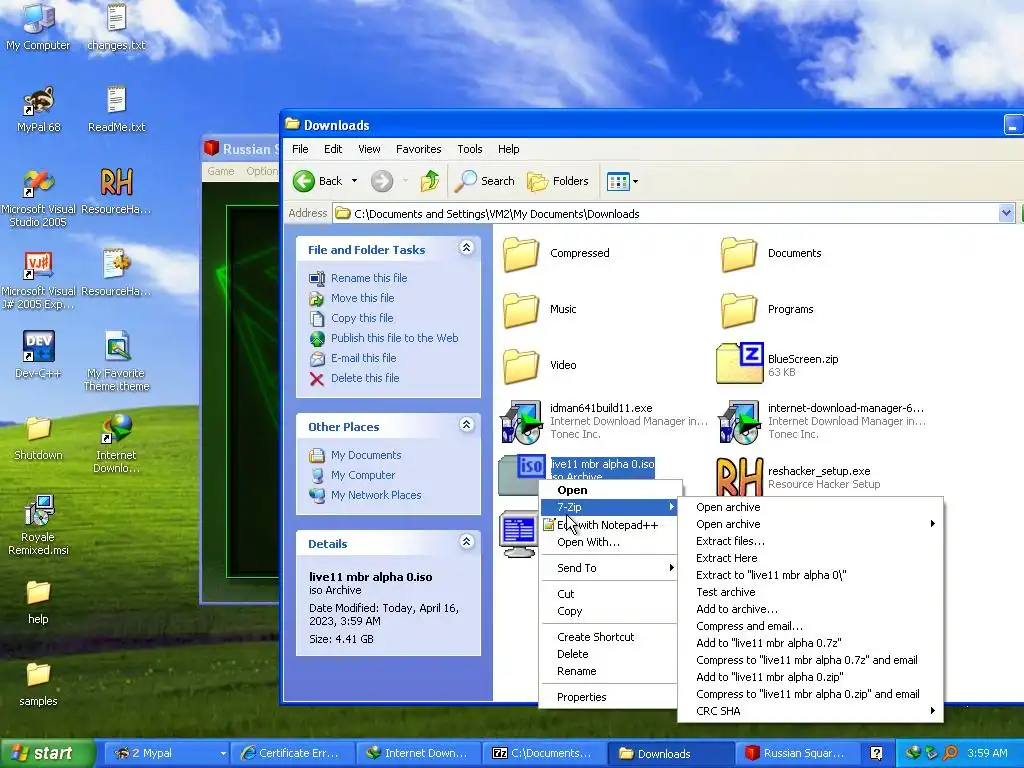Expand the Address bar dropdown

(1006, 213)
